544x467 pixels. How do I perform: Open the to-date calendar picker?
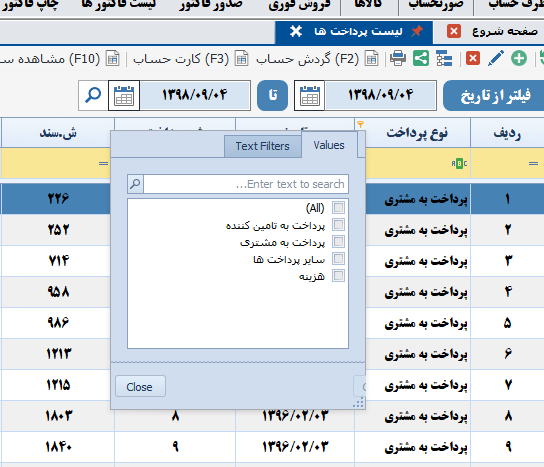(124, 95)
